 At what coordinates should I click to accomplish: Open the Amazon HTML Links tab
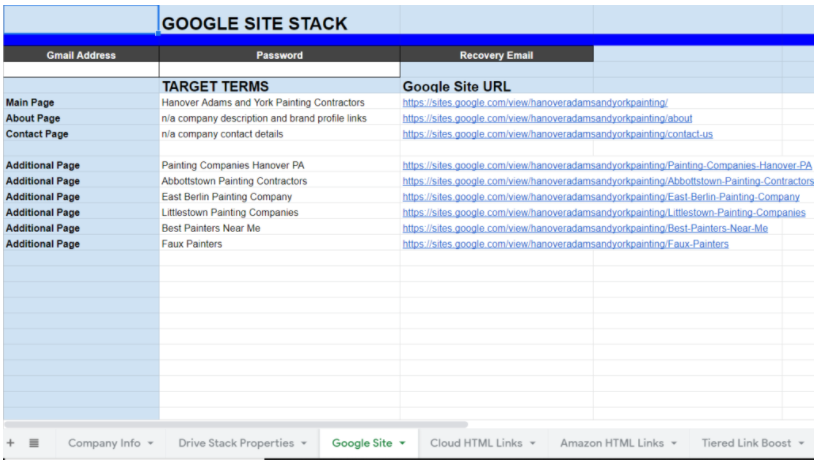coord(612,443)
